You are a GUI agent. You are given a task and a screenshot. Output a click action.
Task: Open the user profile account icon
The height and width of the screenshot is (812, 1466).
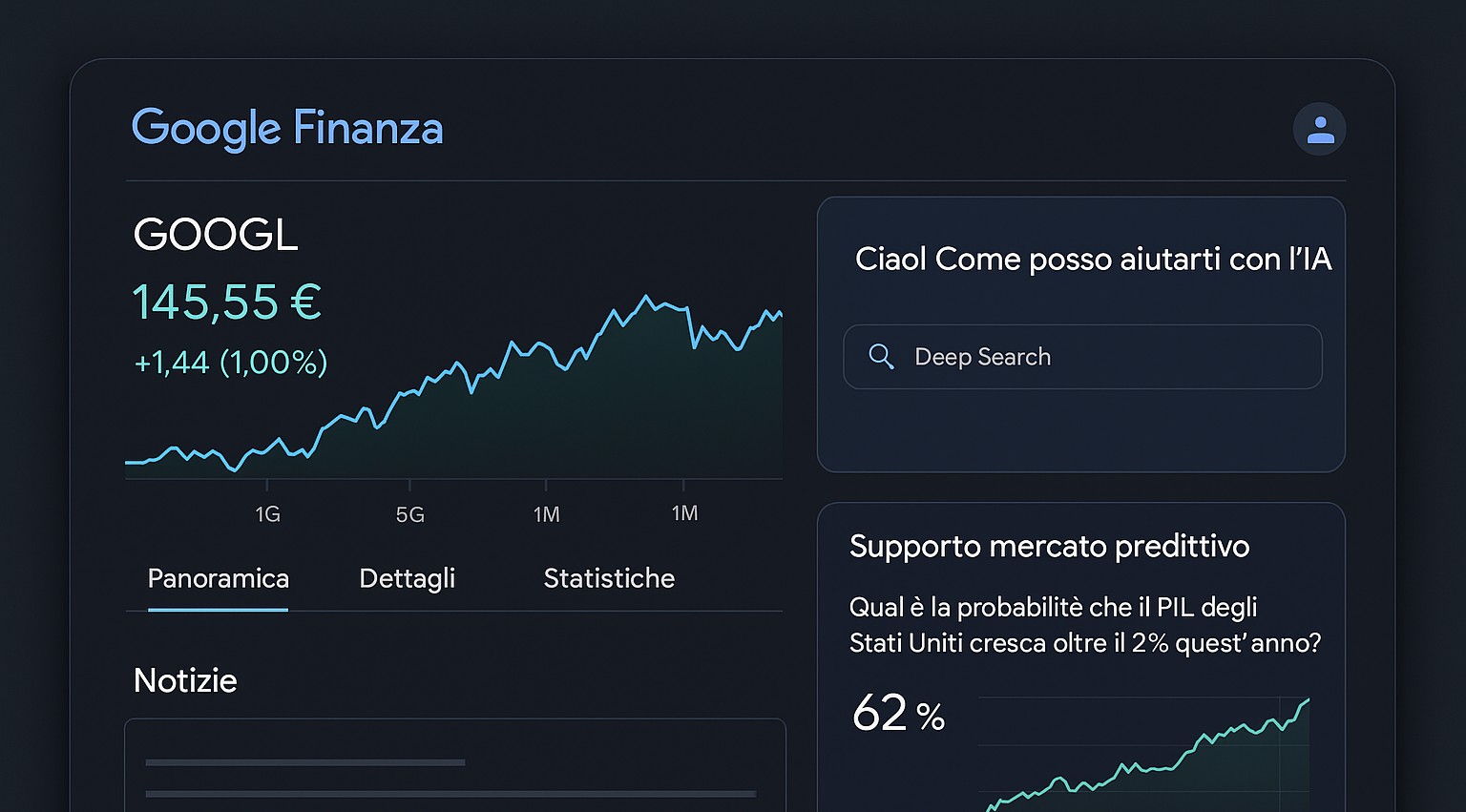coord(1319,129)
